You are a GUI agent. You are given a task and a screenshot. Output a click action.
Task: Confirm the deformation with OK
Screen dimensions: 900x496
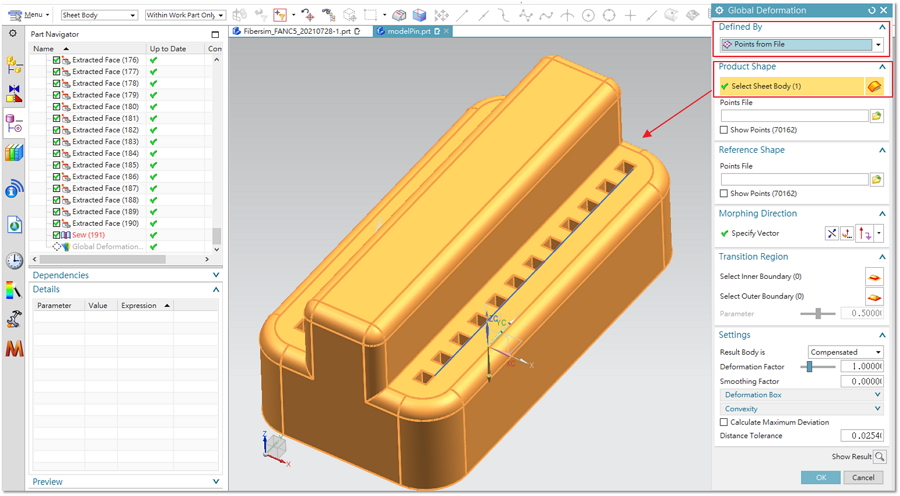point(821,478)
